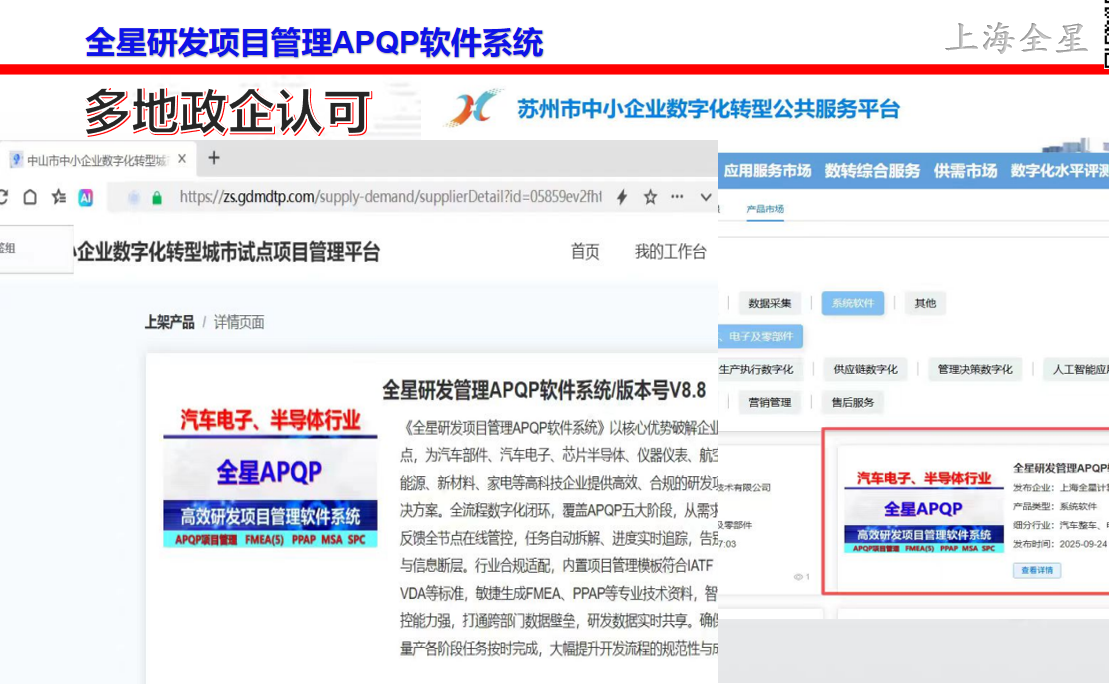1109x684 pixels.
Task: Click the 查看详情 button
Action: (1037, 570)
